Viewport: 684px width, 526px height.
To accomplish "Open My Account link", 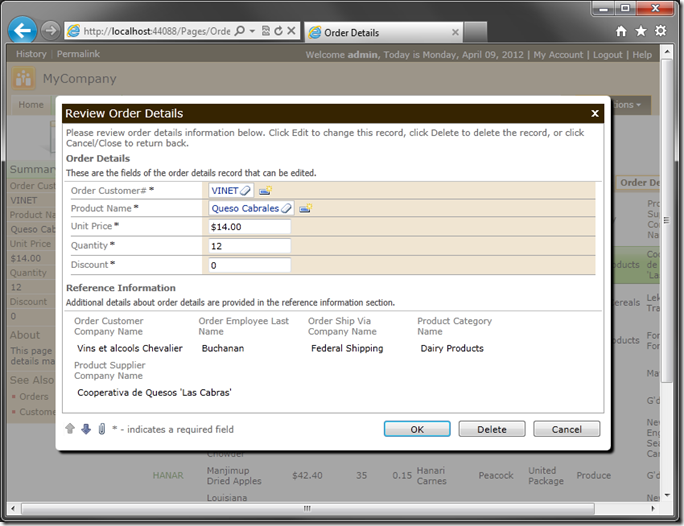I will pyautogui.click(x=558, y=55).
